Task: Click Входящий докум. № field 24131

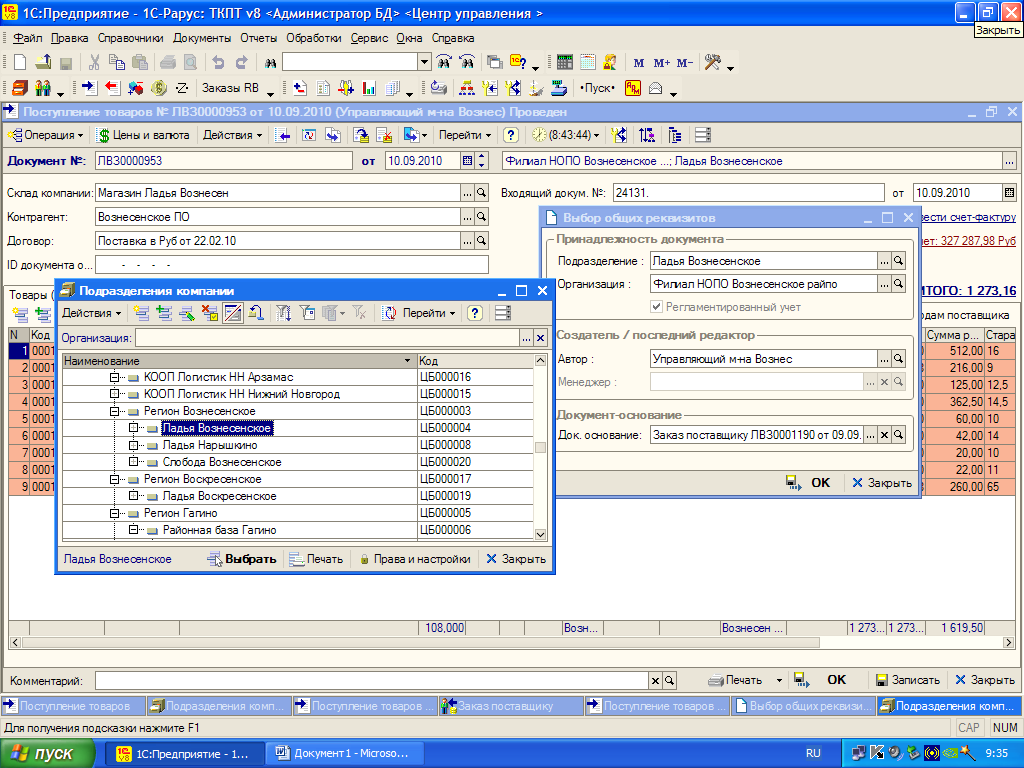Action: point(748,193)
